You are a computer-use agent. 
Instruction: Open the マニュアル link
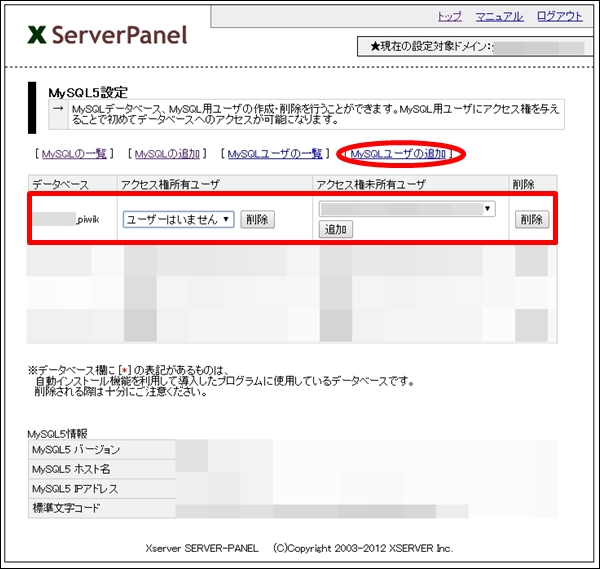[x=499, y=16]
